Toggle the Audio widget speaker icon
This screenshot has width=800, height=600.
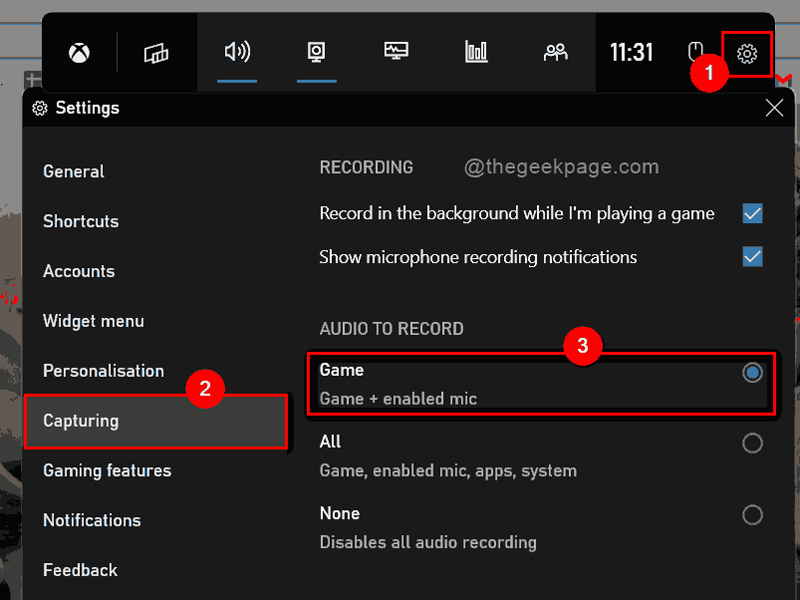236,52
